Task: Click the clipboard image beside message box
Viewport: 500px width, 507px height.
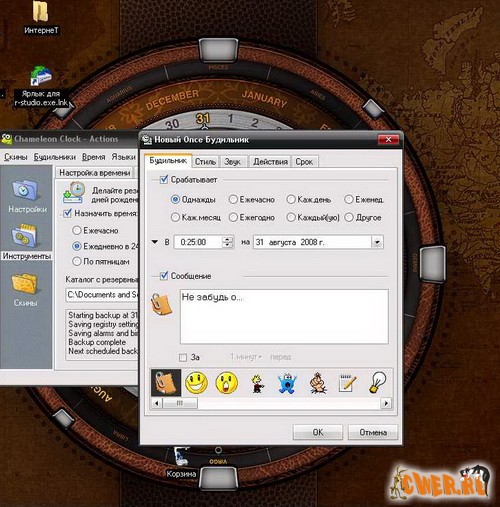Action: [x=161, y=304]
